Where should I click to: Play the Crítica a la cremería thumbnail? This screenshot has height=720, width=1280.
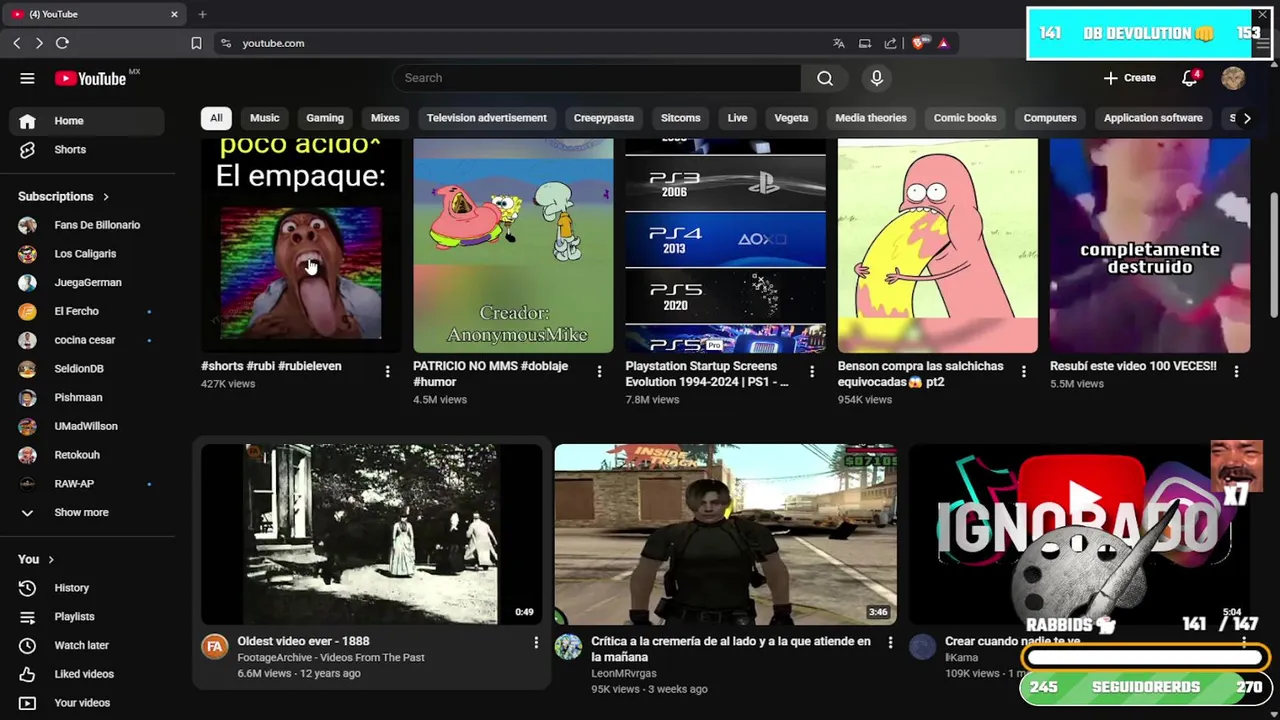click(x=725, y=534)
